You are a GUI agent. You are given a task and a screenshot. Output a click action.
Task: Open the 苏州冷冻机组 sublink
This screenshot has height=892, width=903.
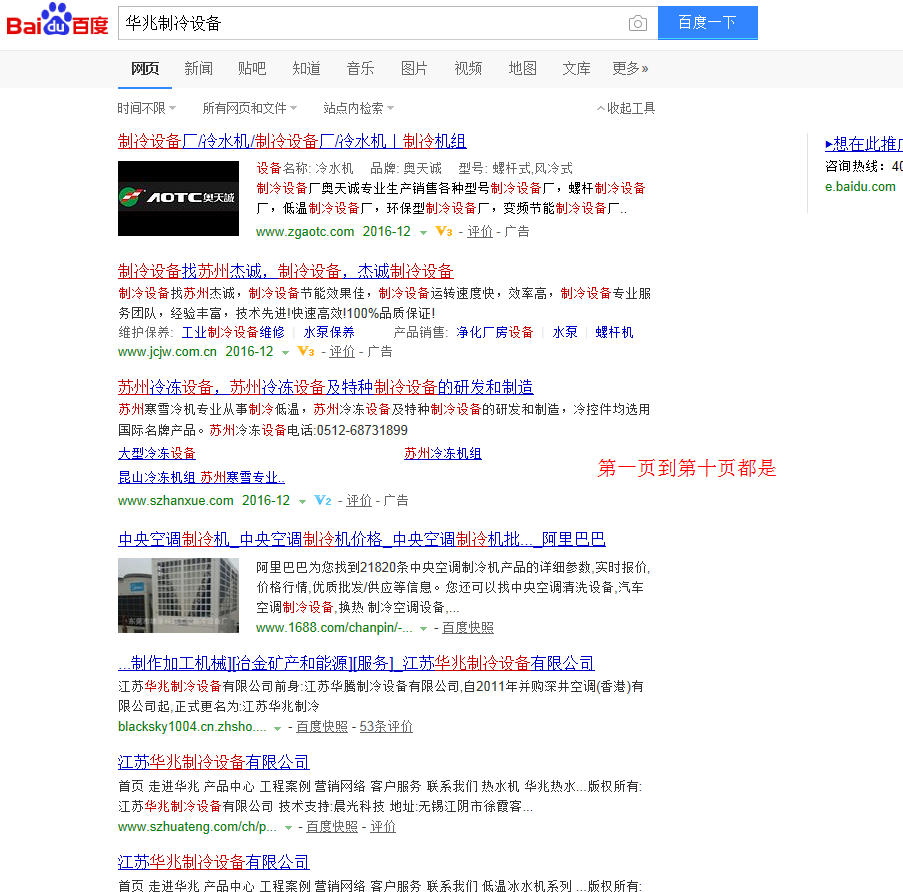(x=443, y=454)
